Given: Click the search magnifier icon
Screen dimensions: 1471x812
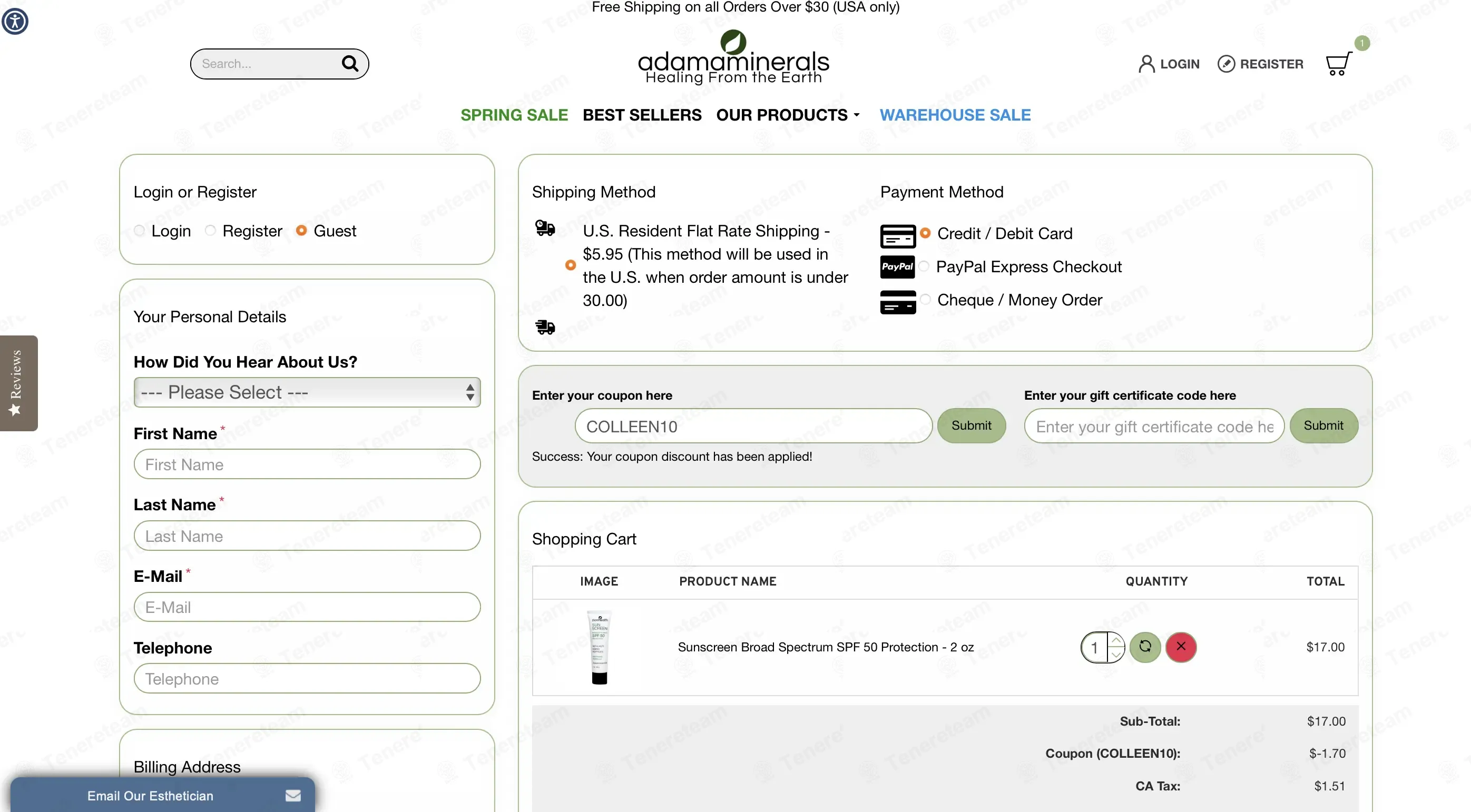Looking at the screenshot, I should 350,63.
